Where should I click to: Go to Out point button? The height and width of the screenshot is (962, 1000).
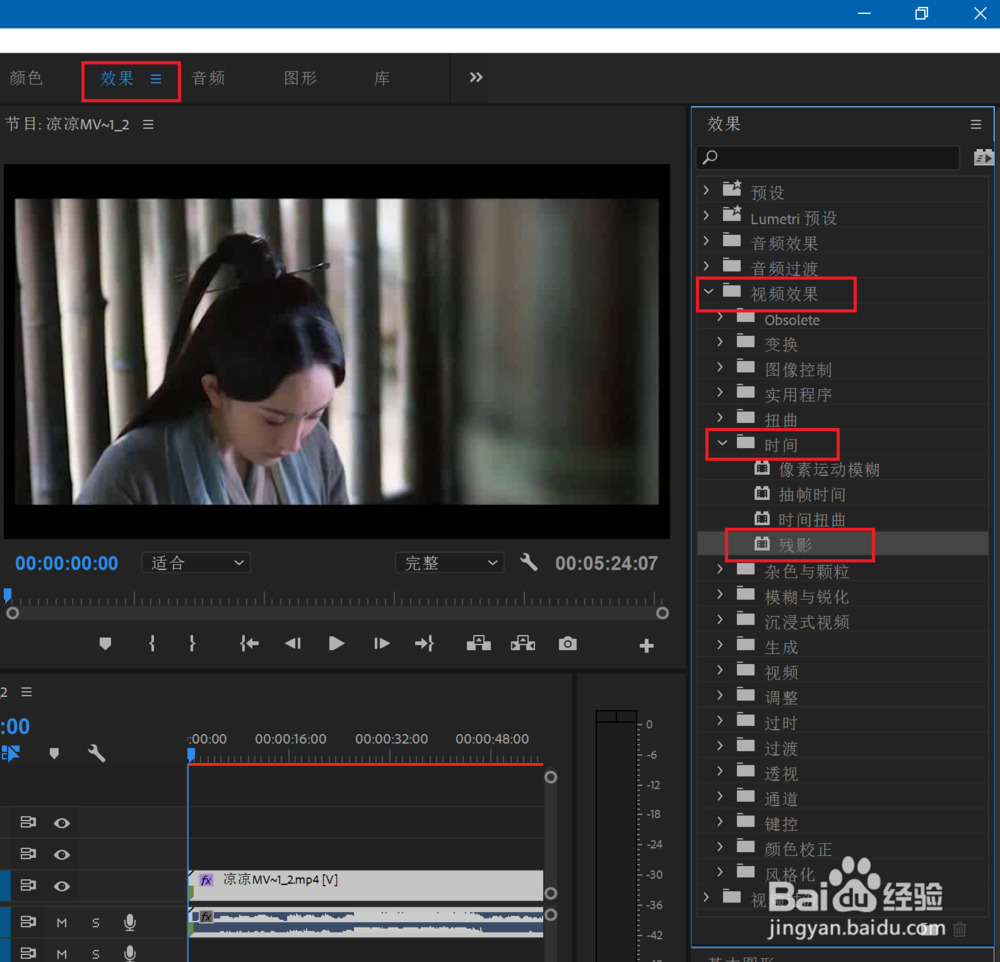point(424,644)
